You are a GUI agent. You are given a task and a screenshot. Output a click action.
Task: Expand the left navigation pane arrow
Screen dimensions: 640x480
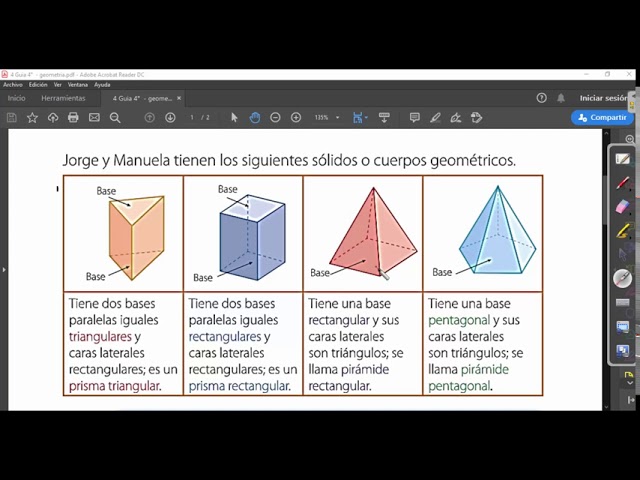point(4,270)
